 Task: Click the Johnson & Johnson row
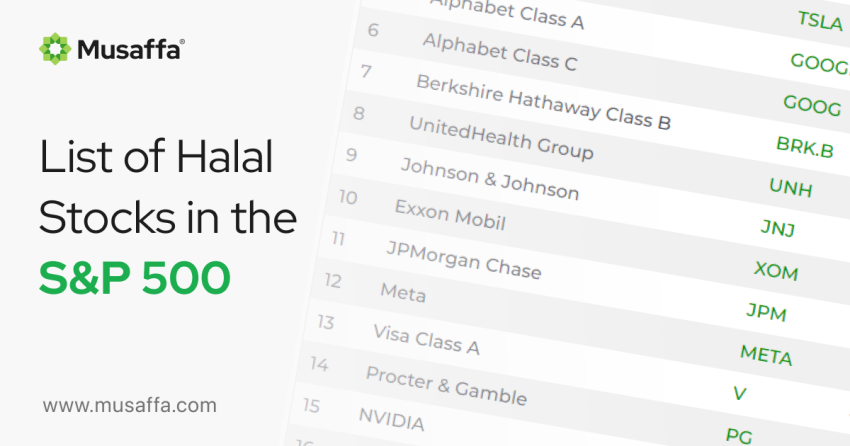click(489, 178)
